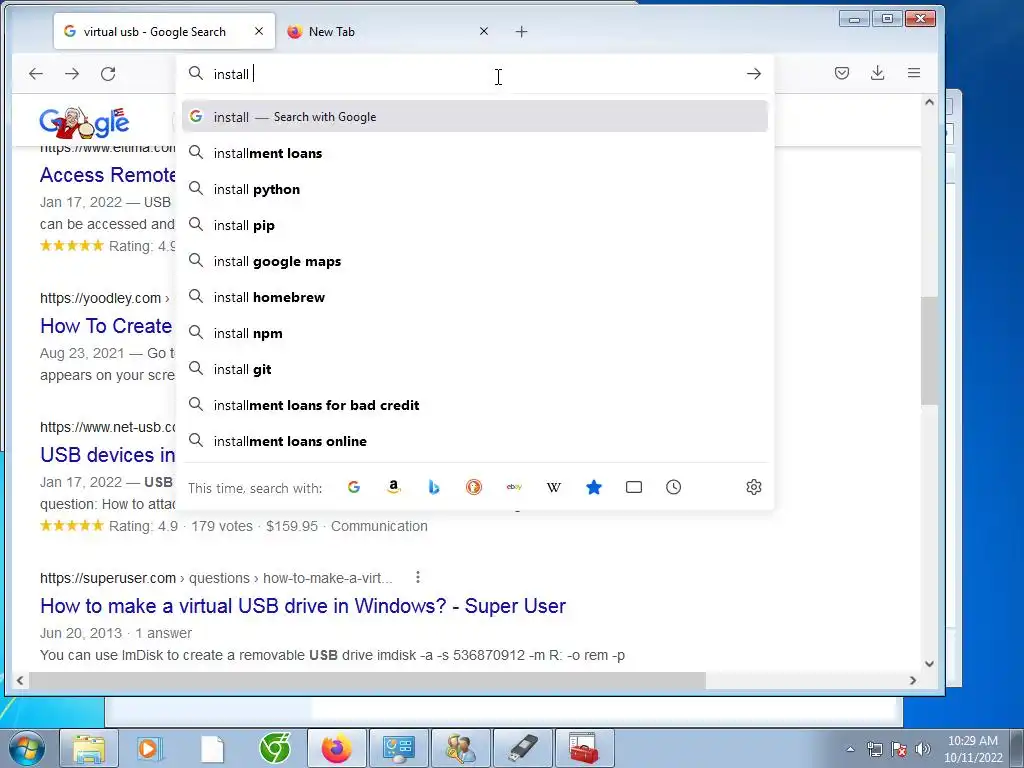Image resolution: width=1024 pixels, height=768 pixels.
Task: Close the virtual usb Google Search tab
Action: pyautogui.click(x=259, y=31)
